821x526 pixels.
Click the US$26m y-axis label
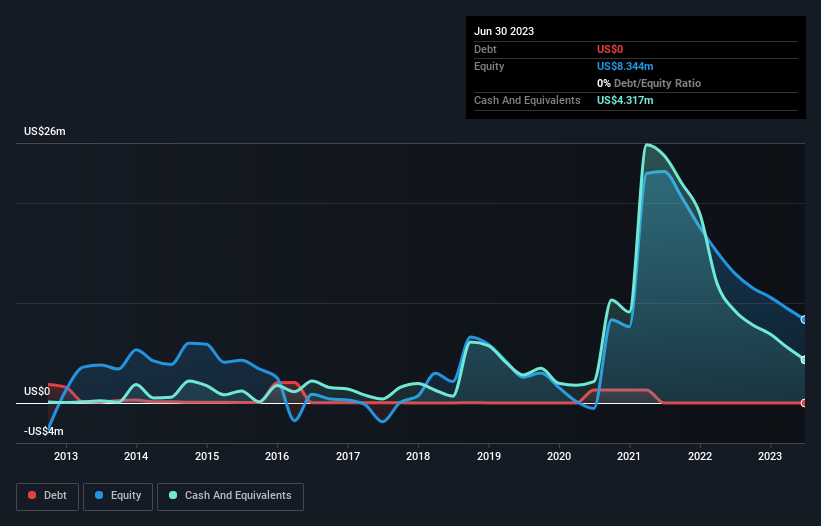point(45,131)
